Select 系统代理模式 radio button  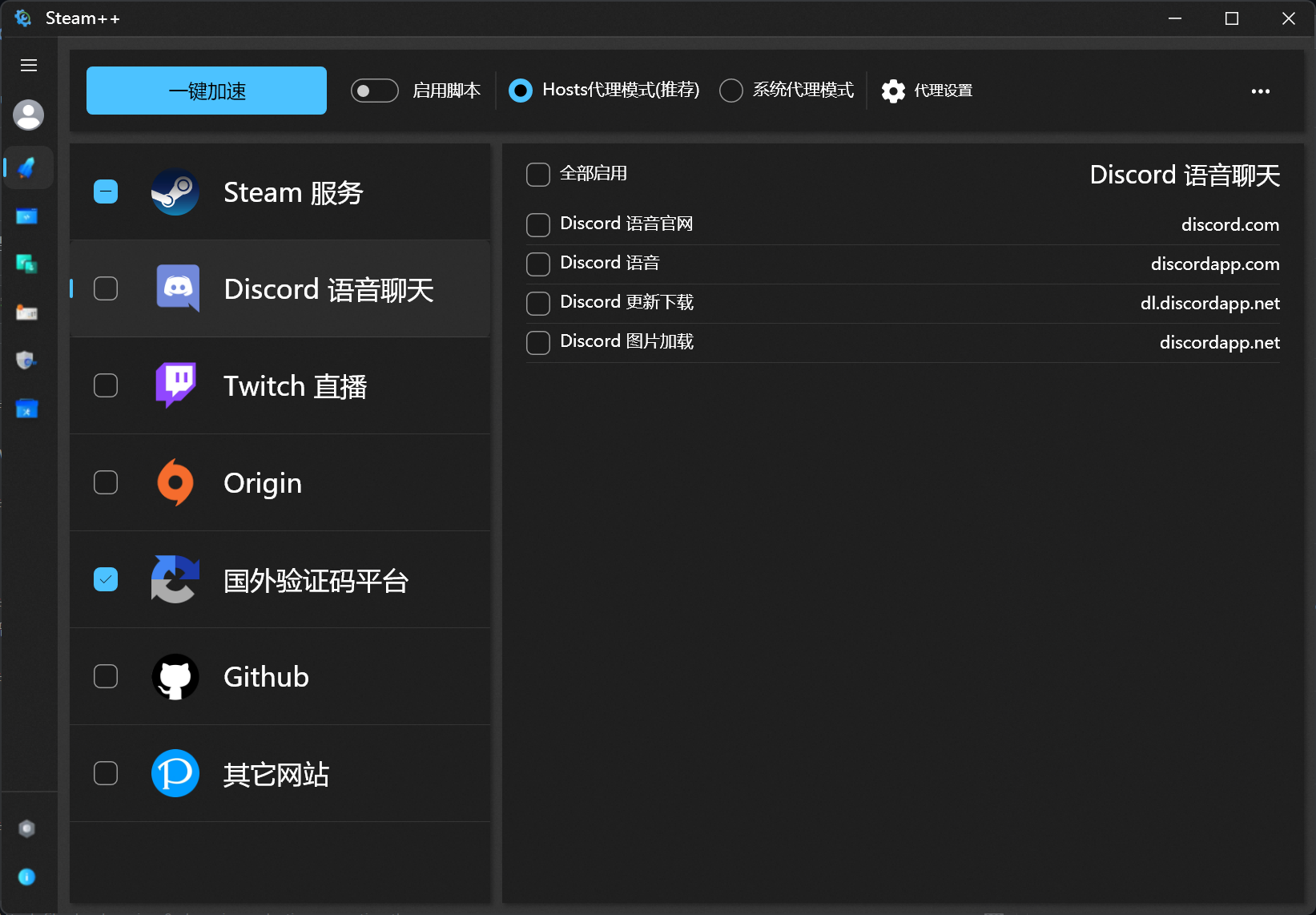point(731,91)
